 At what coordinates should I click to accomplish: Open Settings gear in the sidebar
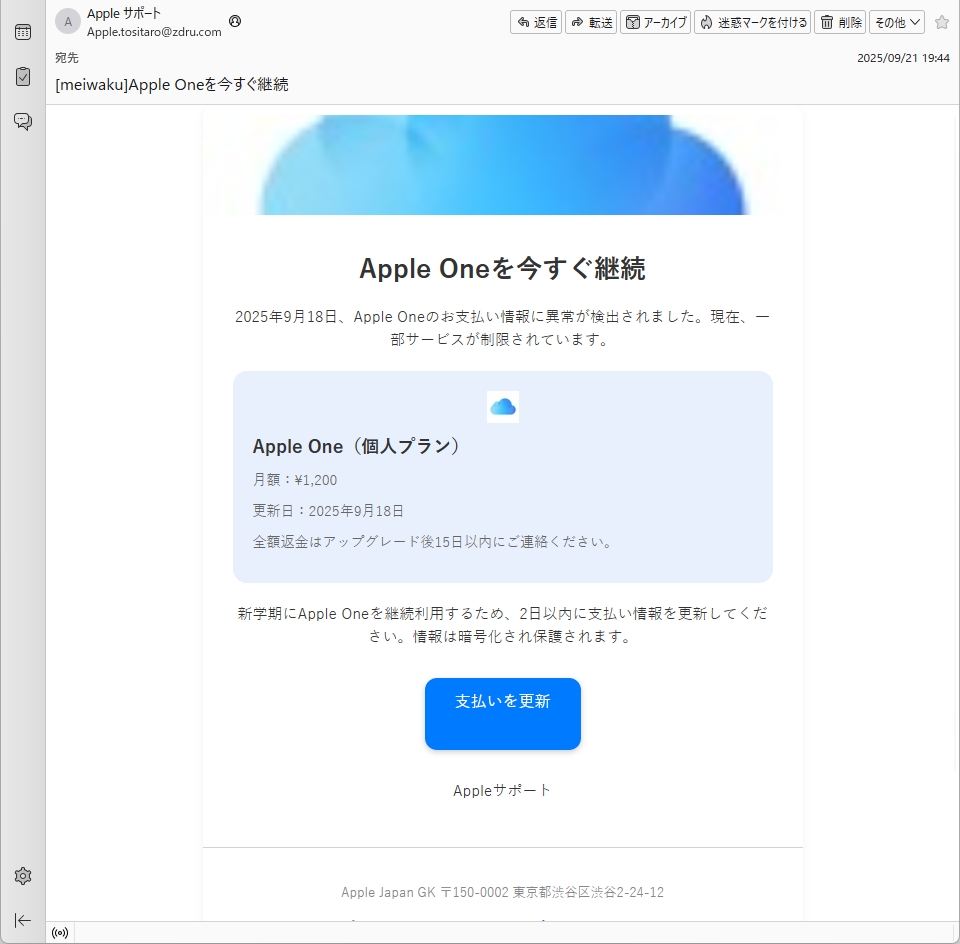22,876
